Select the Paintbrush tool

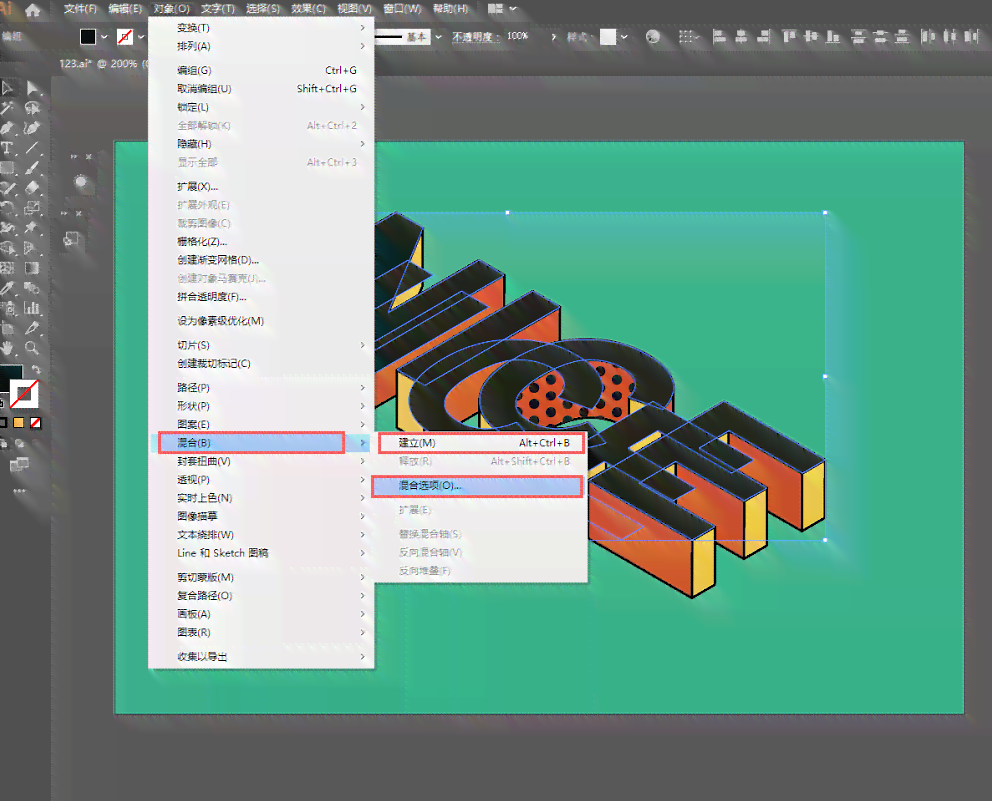(x=32, y=168)
